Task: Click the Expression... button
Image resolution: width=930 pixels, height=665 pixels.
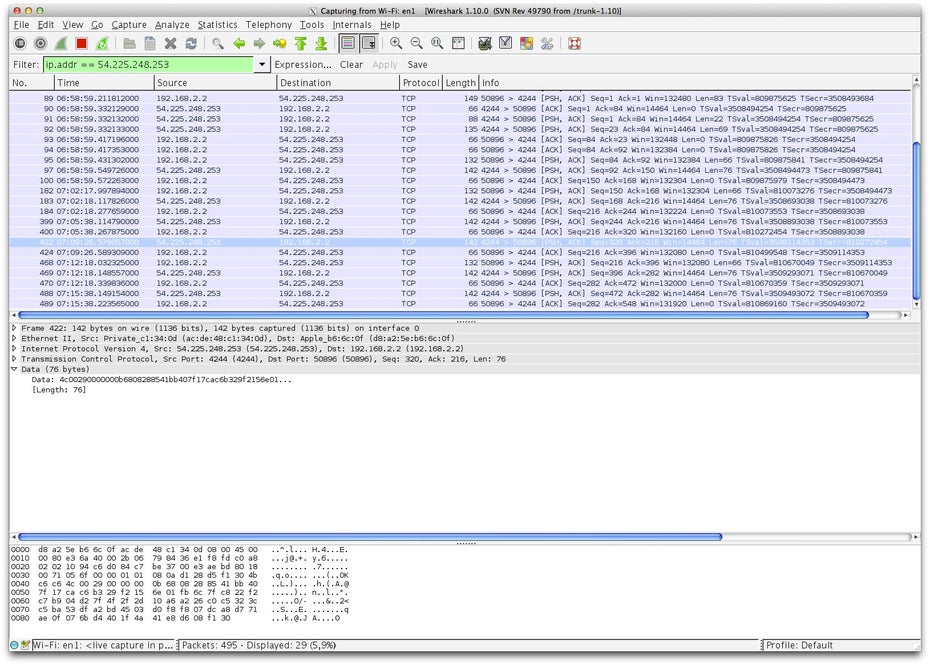Action: click(302, 64)
